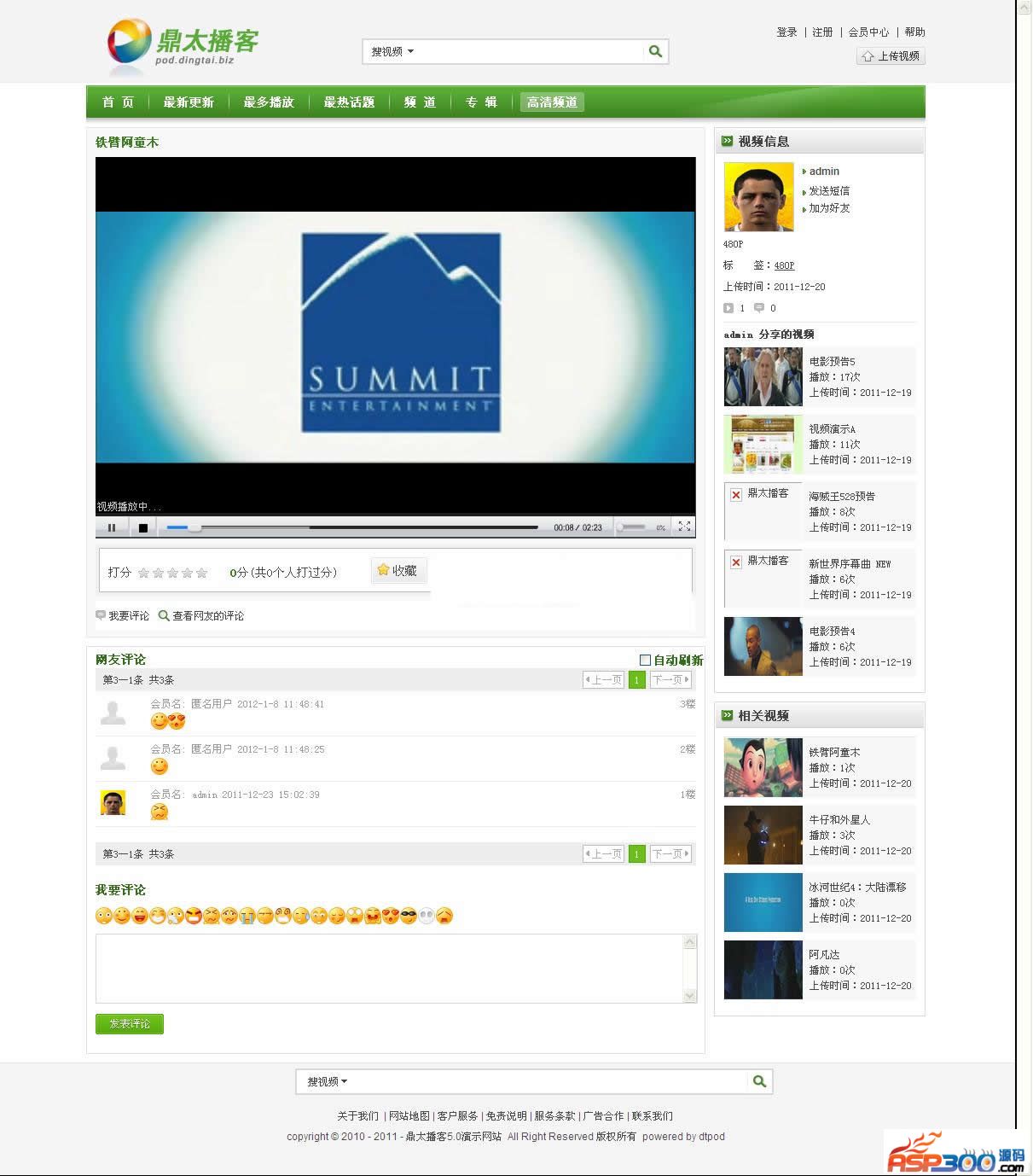Open the 电影预告4 video thumbnail
Image resolution: width=1033 pixels, height=1176 pixels.
point(763,647)
